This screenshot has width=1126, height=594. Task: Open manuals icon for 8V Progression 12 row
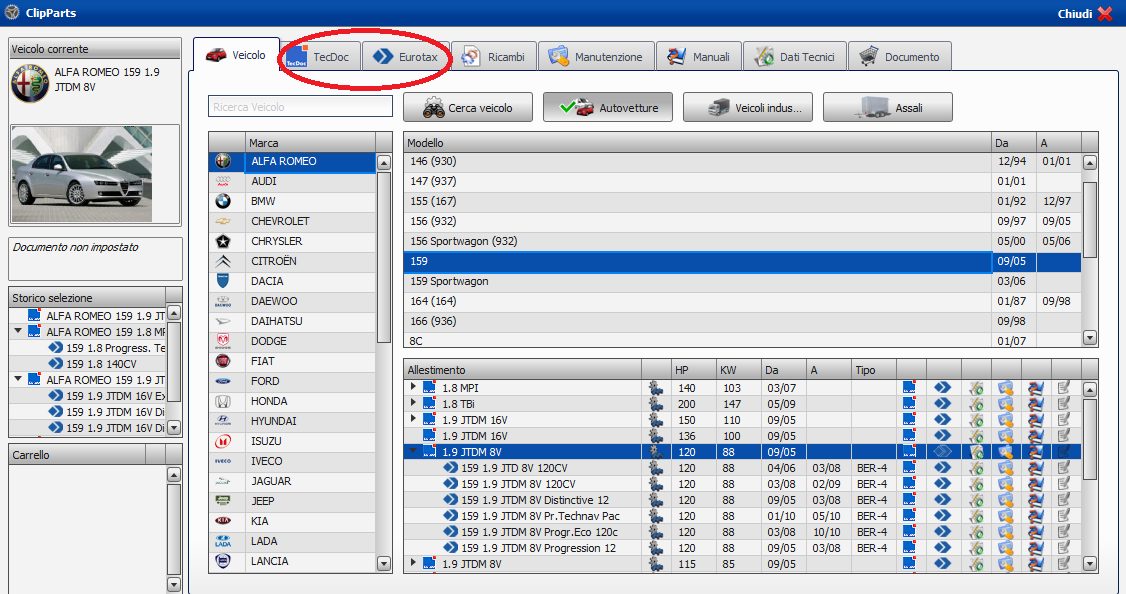pos(1035,548)
